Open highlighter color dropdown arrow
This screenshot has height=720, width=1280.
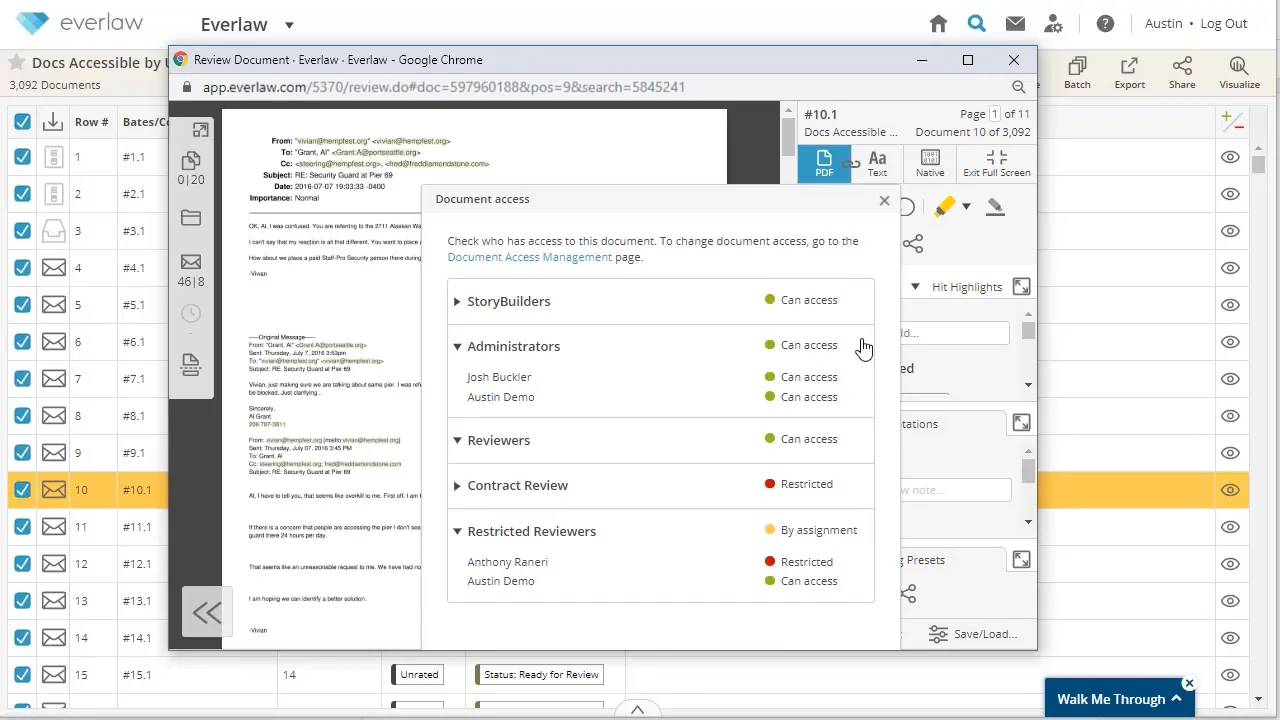[x=966, y=207]
